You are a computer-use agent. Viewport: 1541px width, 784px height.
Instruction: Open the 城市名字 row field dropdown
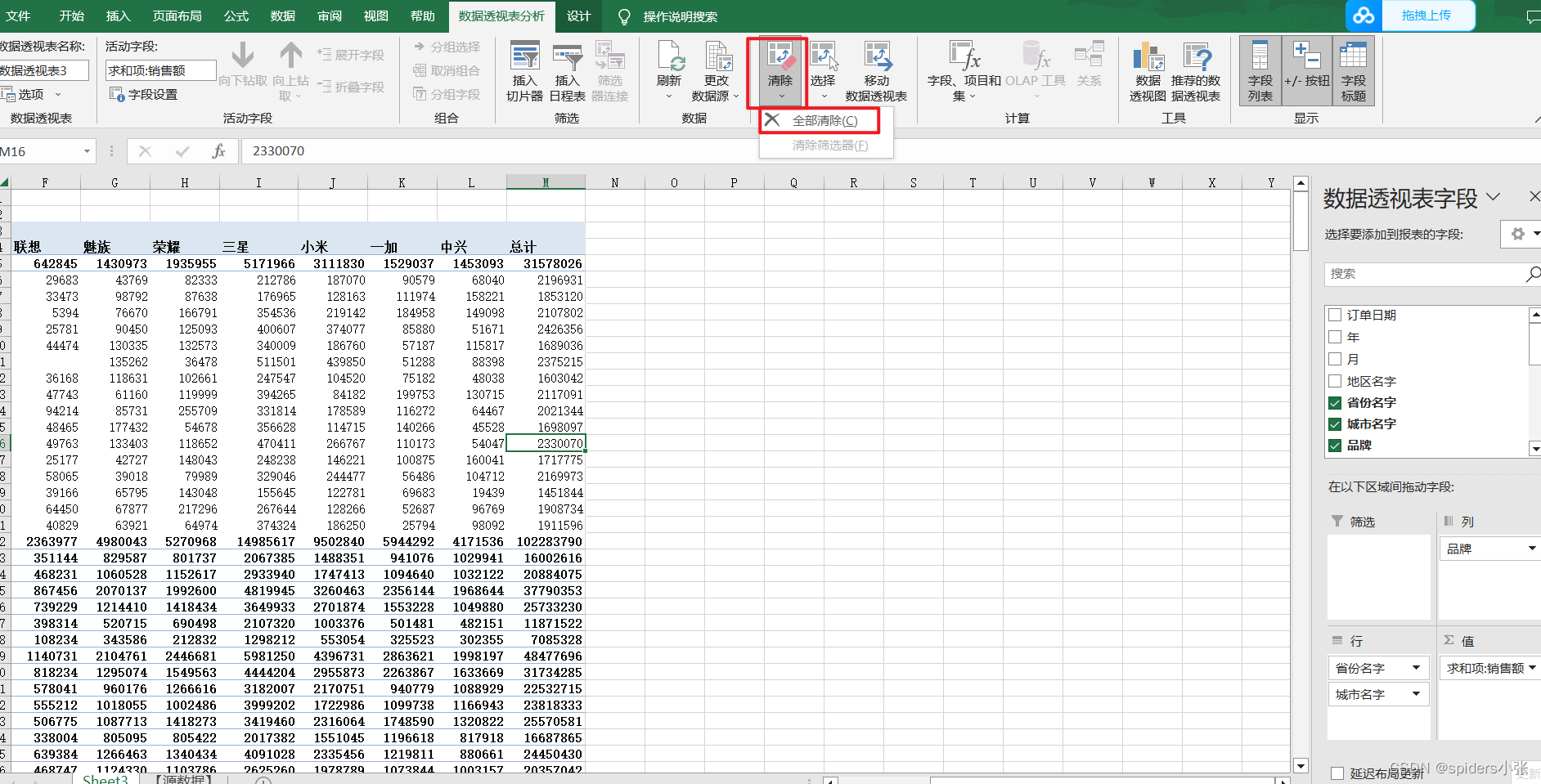click(1416, 694)
